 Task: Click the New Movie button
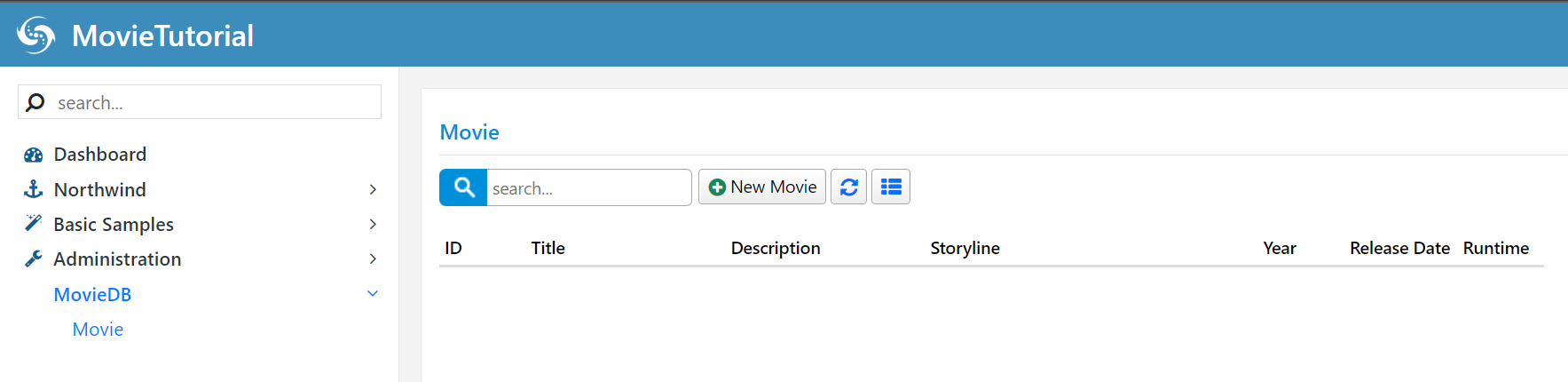point(762,187)
